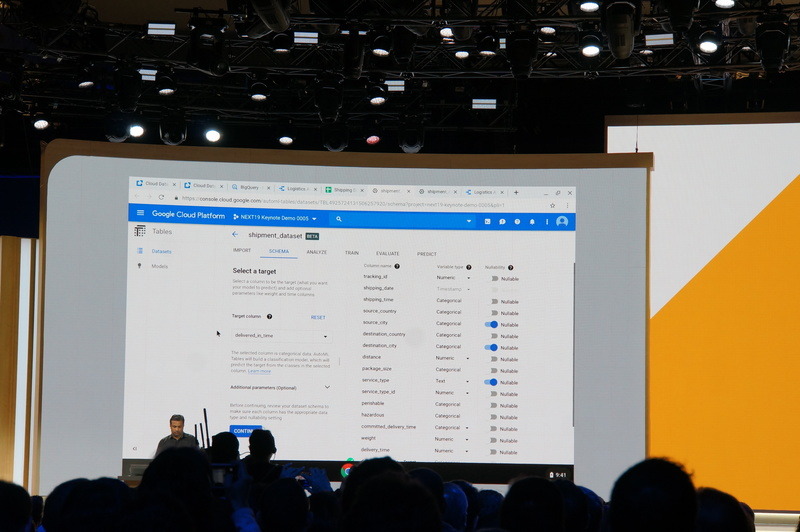
Task: Open the NEXT19 Keynote Demo 0005 project picker
Action: (275, 218)
